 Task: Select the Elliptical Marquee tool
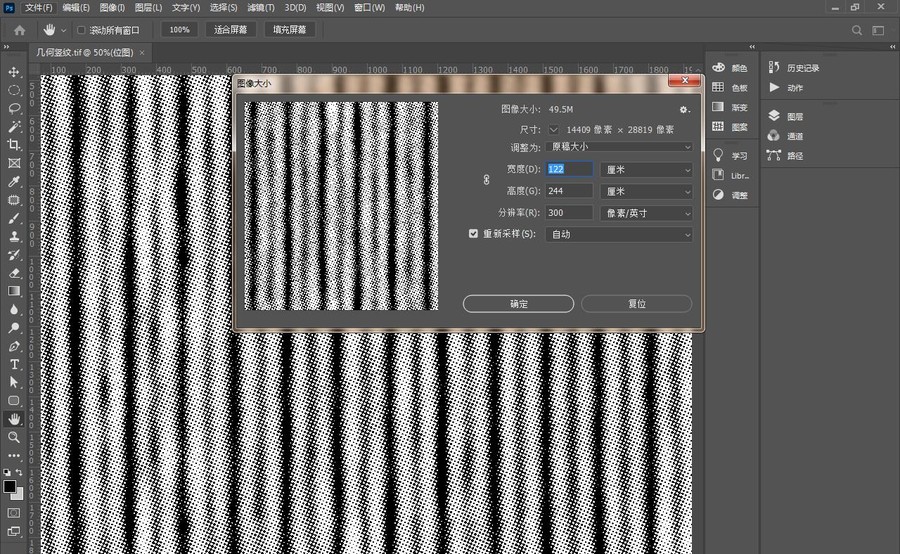tap(14, 90)
